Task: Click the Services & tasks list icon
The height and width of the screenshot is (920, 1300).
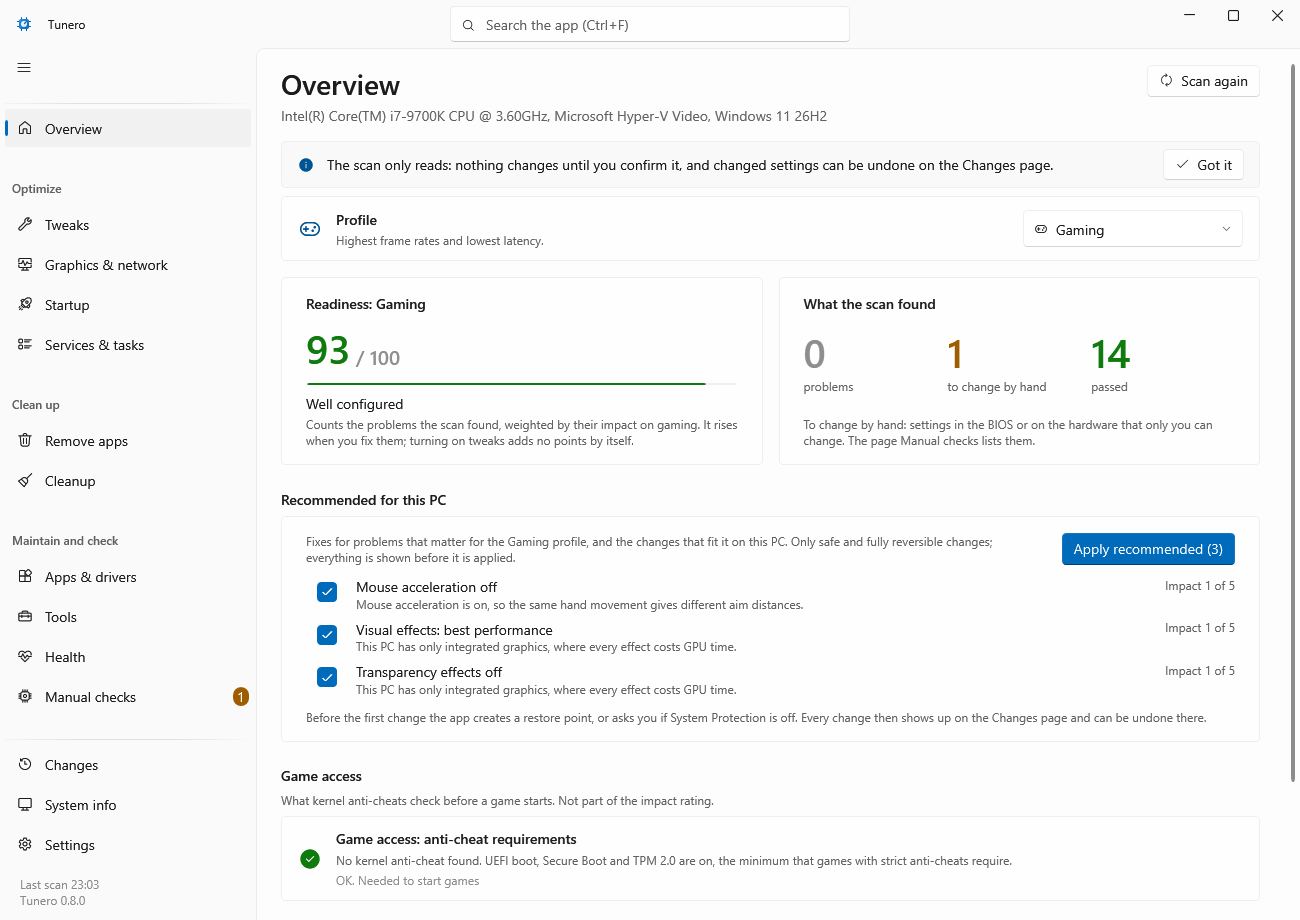Action: click(x=25, y=345)
